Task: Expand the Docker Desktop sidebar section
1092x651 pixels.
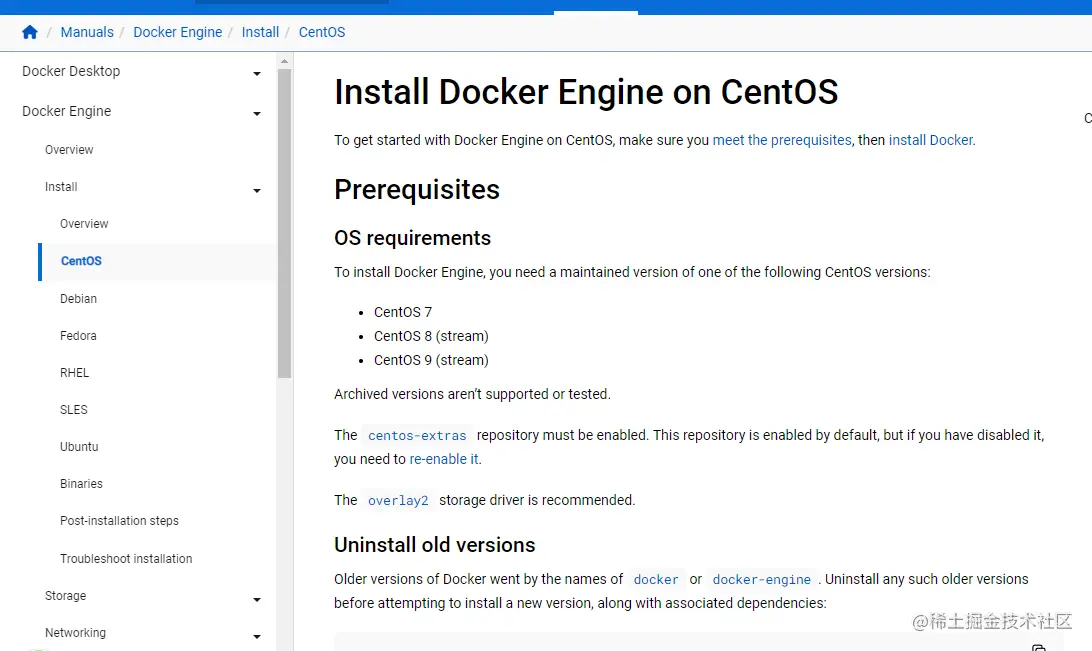Action: coord(257,73)
